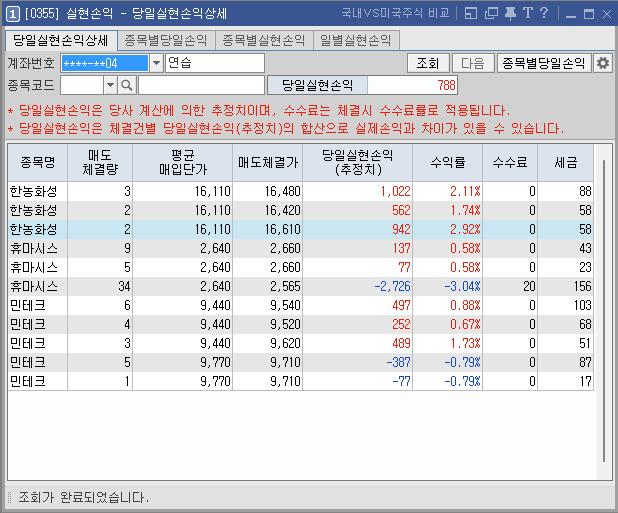This screenshot has height=513, width=618.
Task: Close the 실현손익 window
Action: [607, 14]
